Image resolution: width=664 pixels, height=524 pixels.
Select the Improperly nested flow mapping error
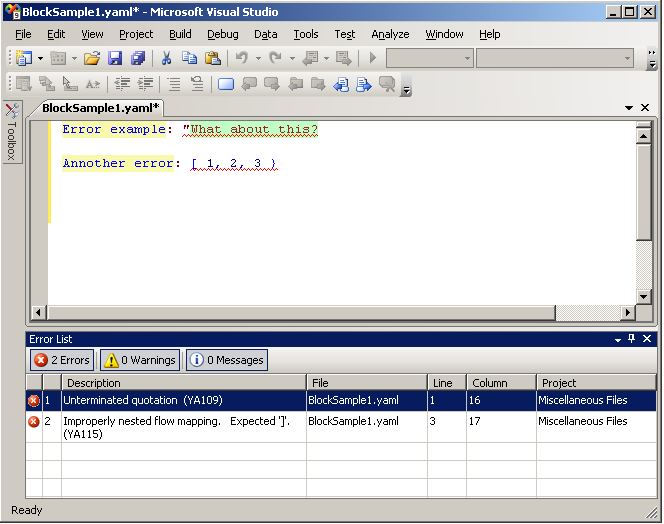(x=341, y=427)
